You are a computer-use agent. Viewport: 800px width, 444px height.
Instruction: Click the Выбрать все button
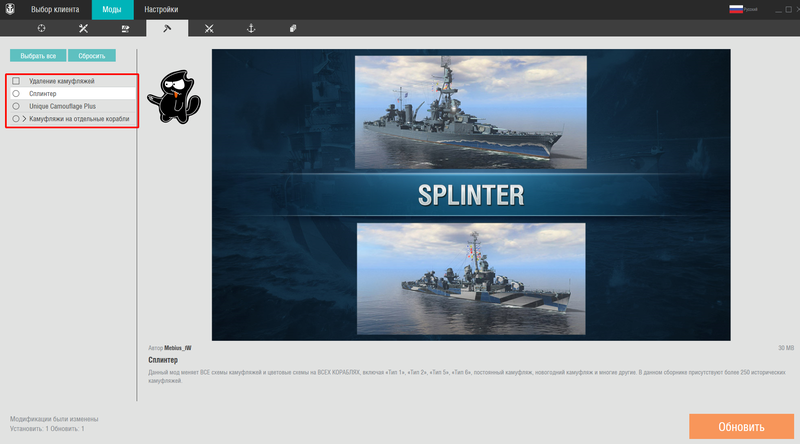(38, 56)
